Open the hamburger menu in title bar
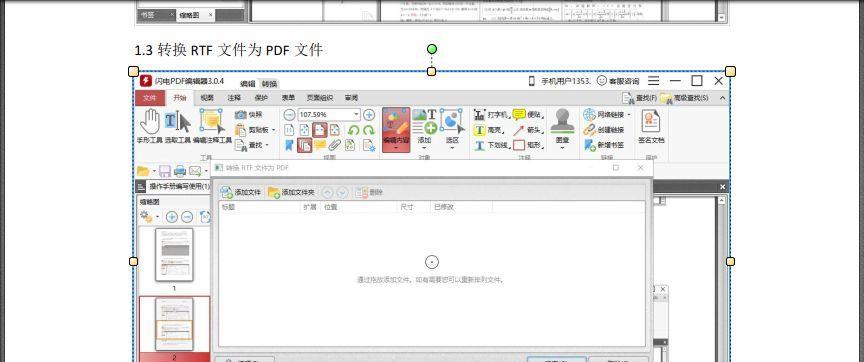Viewport: 864px width, 362px height. (654, 81)
